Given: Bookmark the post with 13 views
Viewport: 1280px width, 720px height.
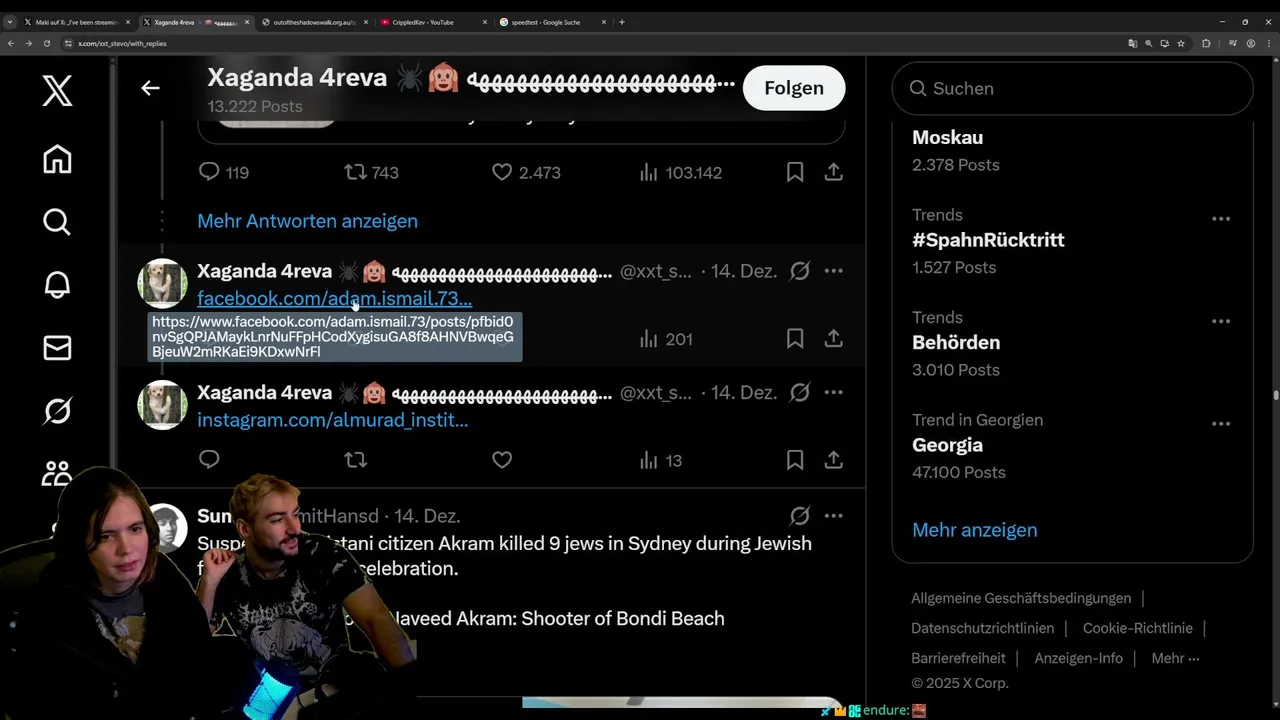Looking at the screenshot, I should point(795,460).
